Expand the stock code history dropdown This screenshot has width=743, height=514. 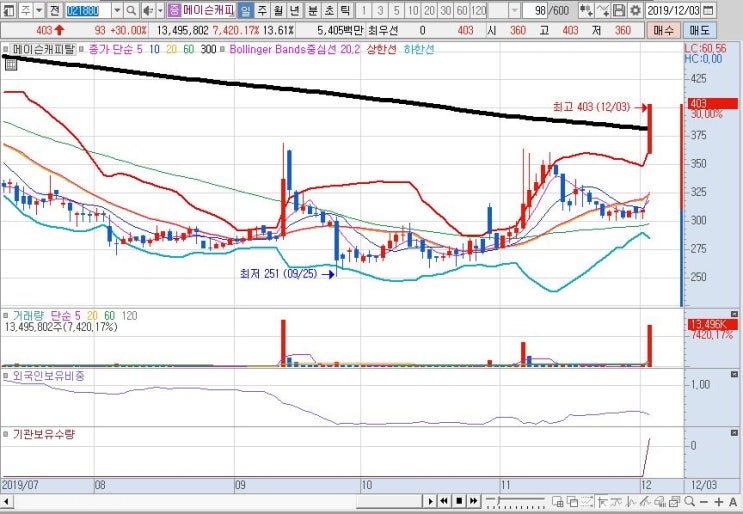tap(118, 10)
